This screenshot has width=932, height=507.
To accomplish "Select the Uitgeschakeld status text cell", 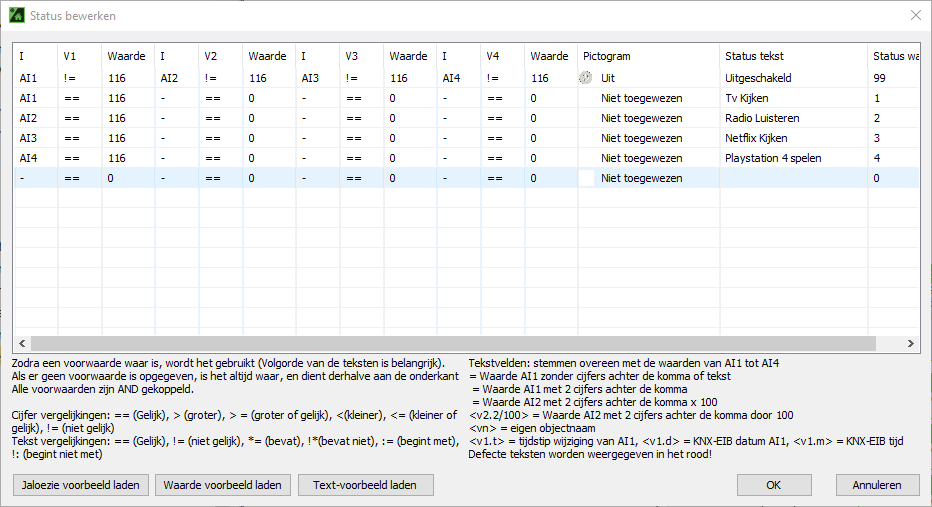I will [x=794, y=78].
